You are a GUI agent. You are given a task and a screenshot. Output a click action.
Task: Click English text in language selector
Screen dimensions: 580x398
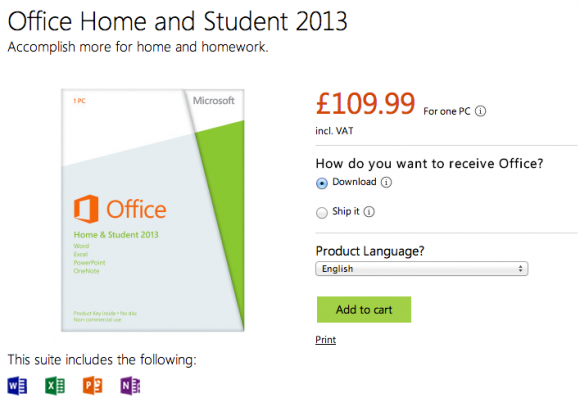tap(337, 269)
